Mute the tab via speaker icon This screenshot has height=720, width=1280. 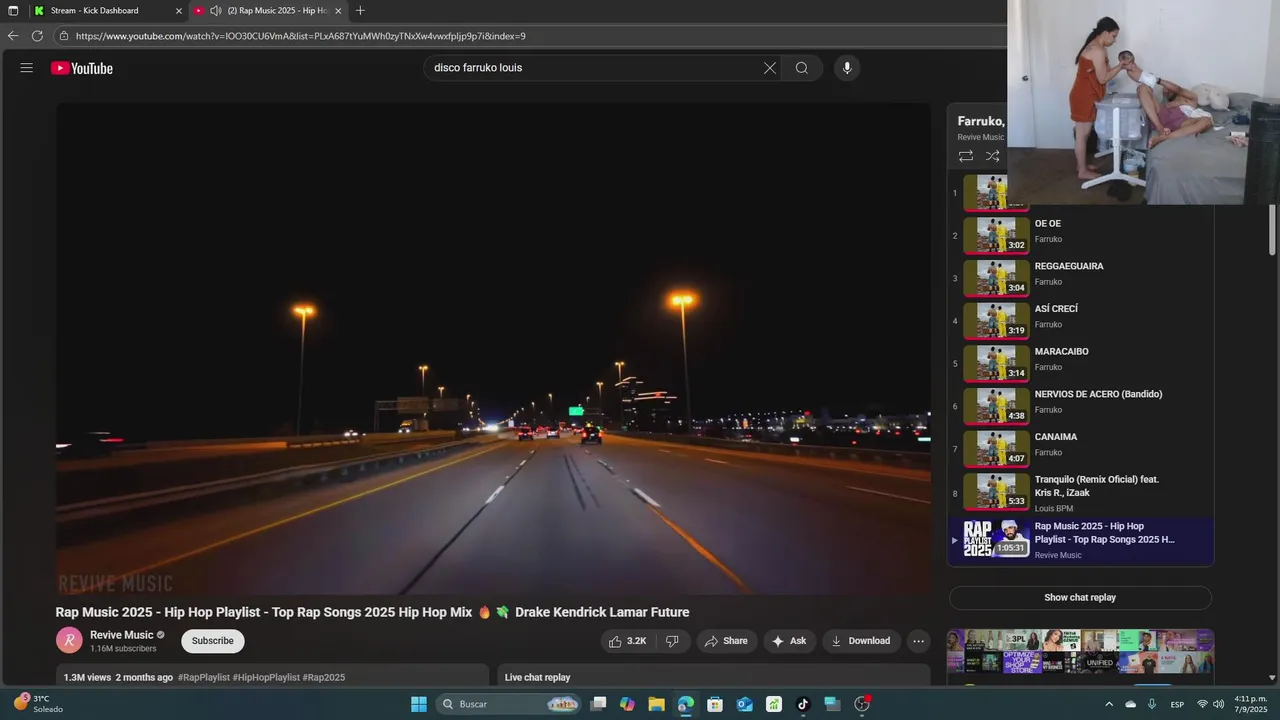(215, 10)
